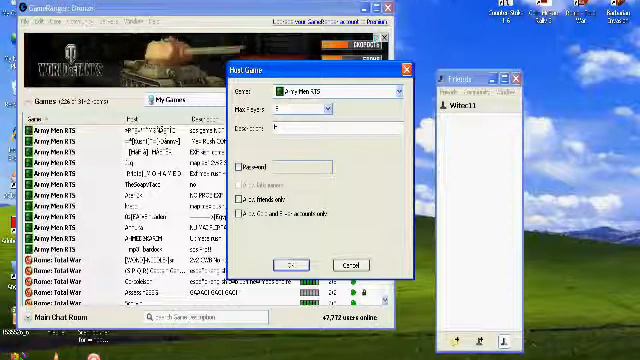Select the row hosted by TheSoapyTaco

(124, 184)
